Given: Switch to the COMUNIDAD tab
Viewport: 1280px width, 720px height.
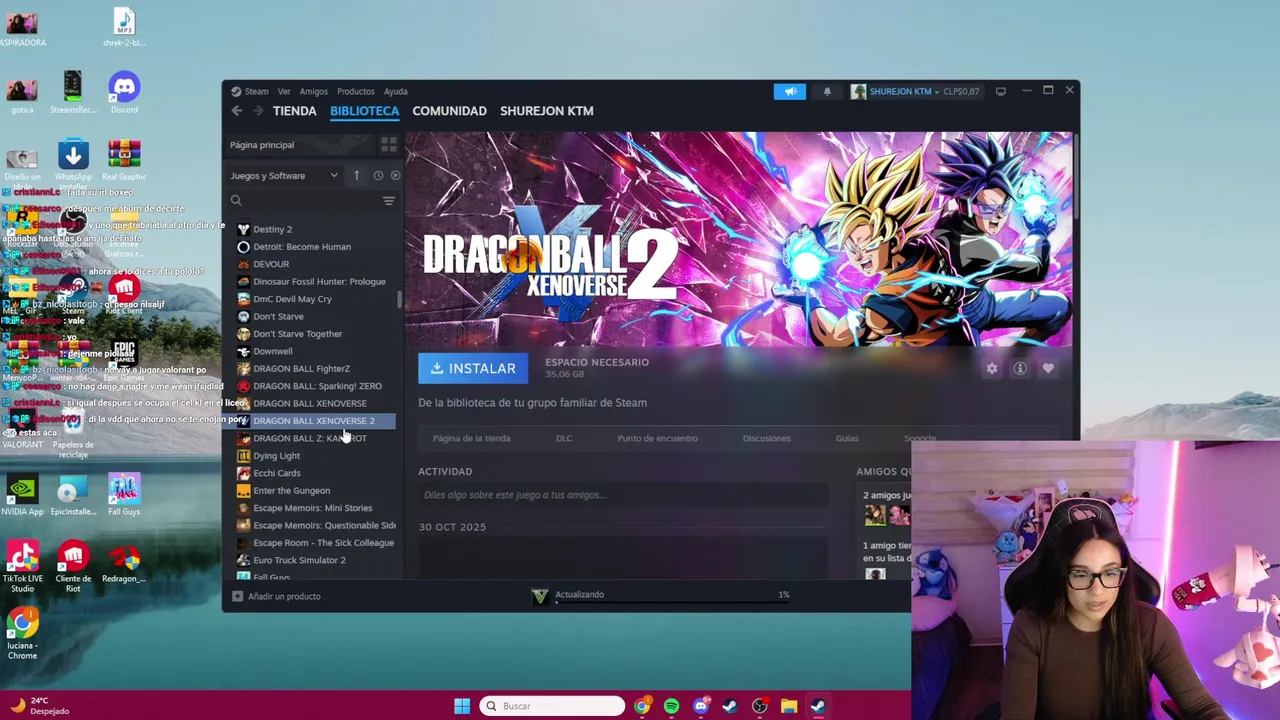Looking at the screenshot, I should (x=449, y=111).
